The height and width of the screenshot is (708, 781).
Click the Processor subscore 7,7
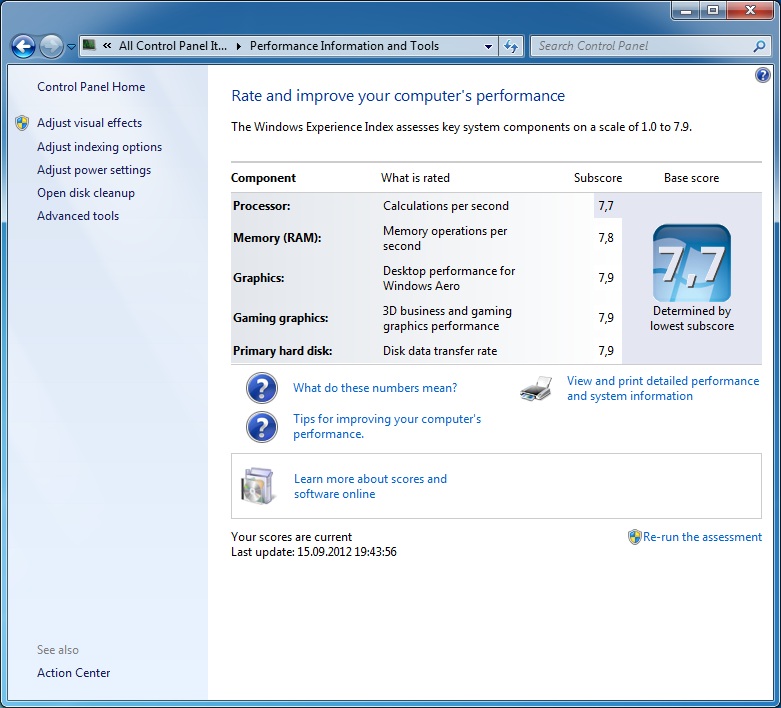tap(606, 206)
